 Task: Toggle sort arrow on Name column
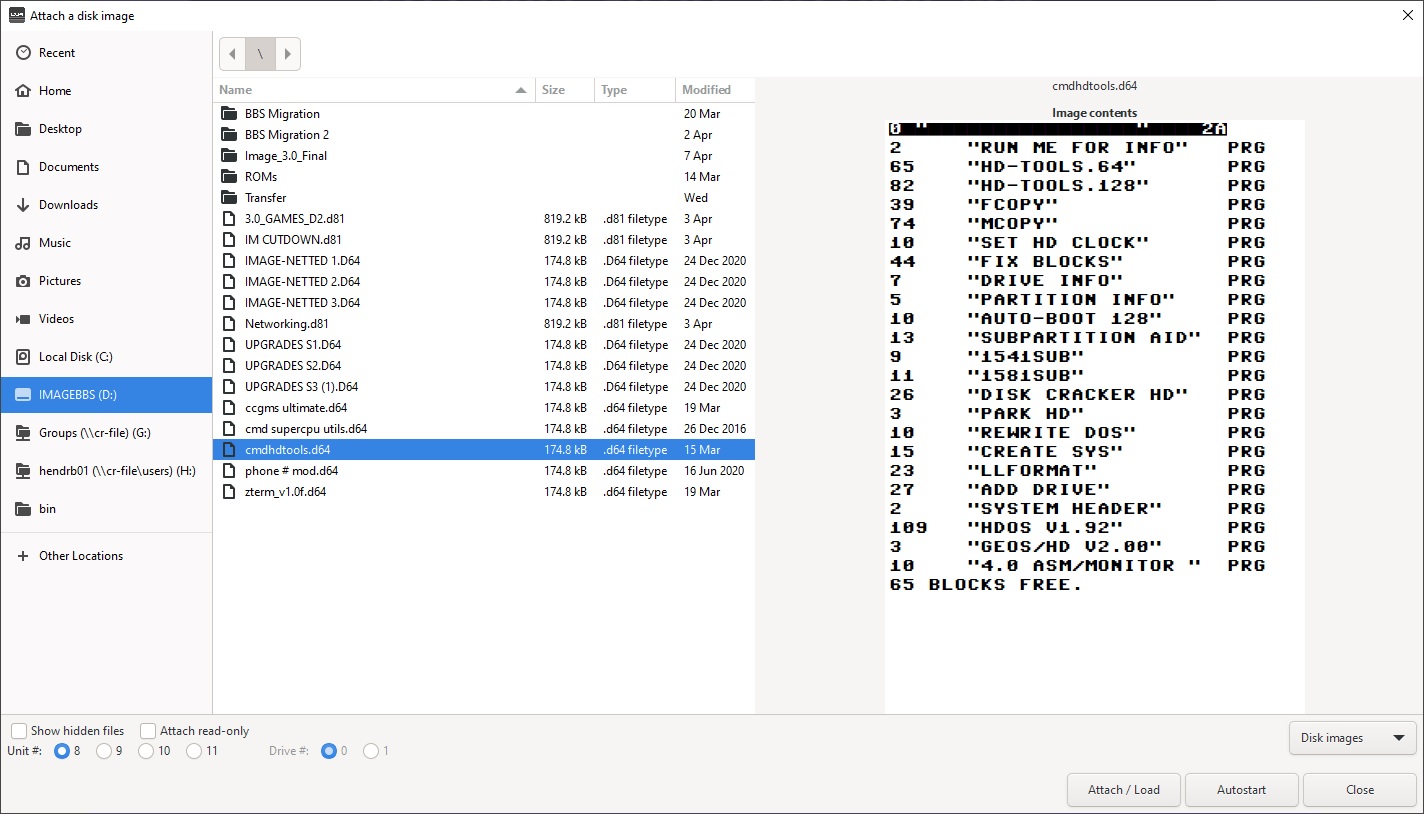point(521,90)
